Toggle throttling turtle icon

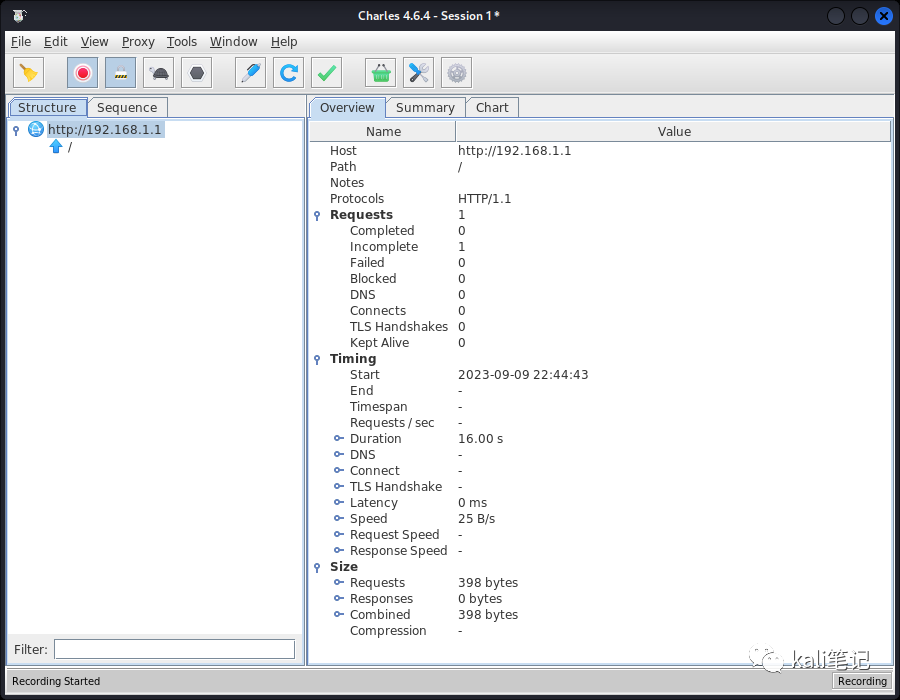(x=159, y=73)
